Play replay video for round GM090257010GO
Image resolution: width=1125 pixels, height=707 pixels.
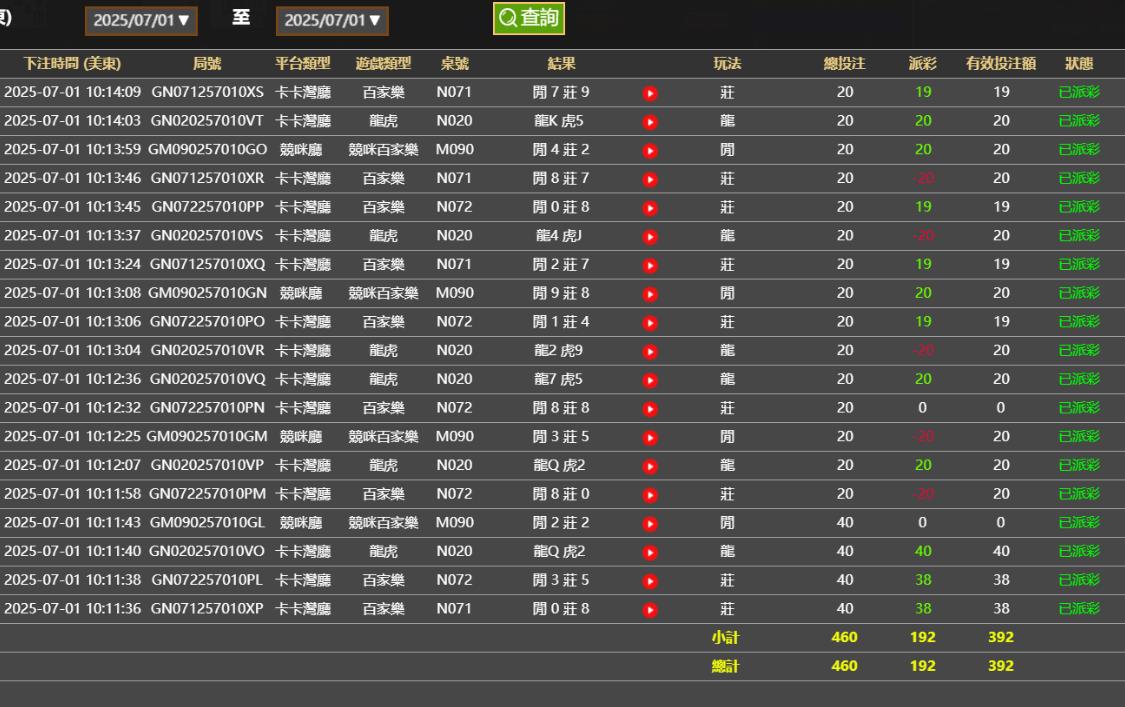point(650,151)
